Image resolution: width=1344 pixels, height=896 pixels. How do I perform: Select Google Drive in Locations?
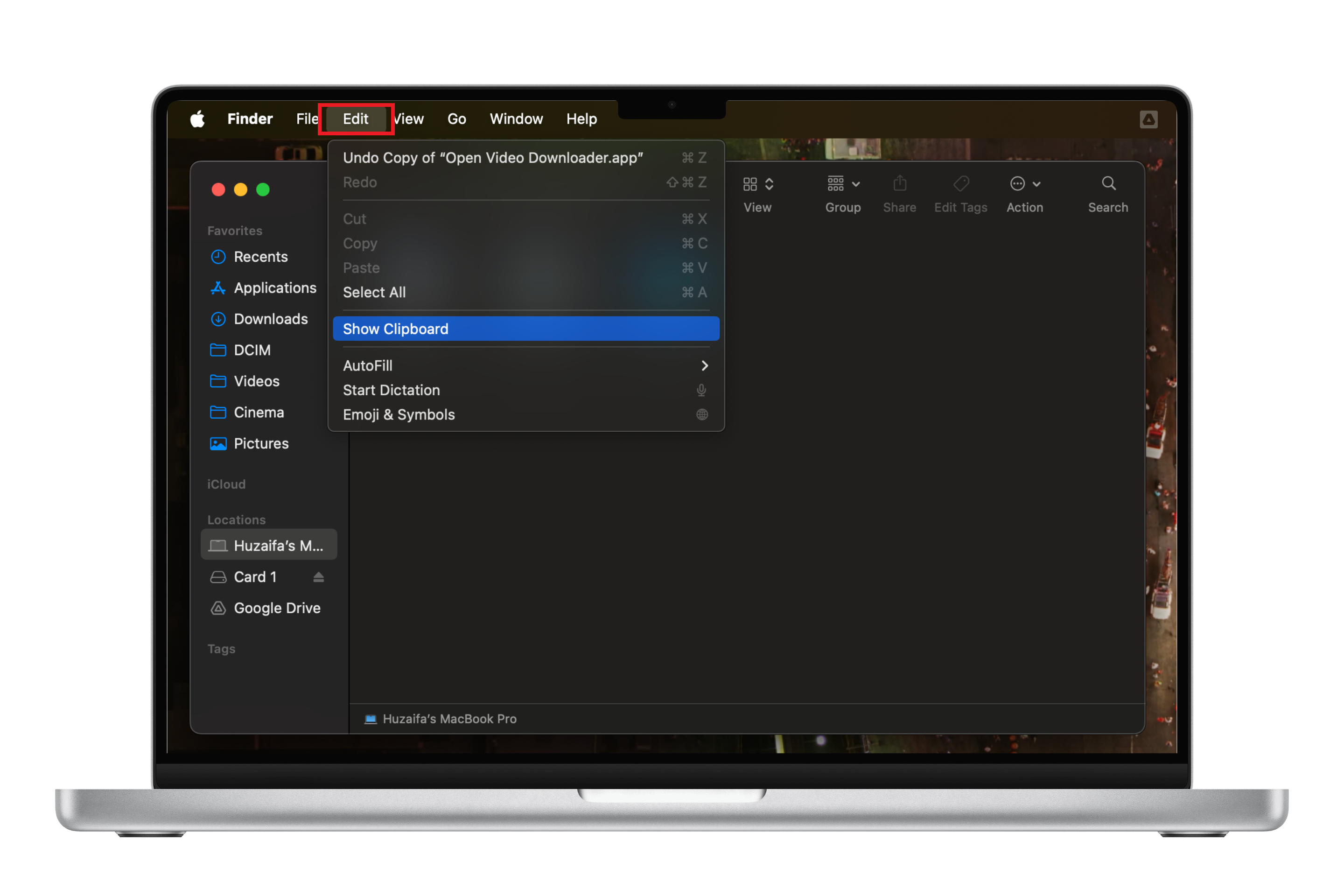pos(277,608)
